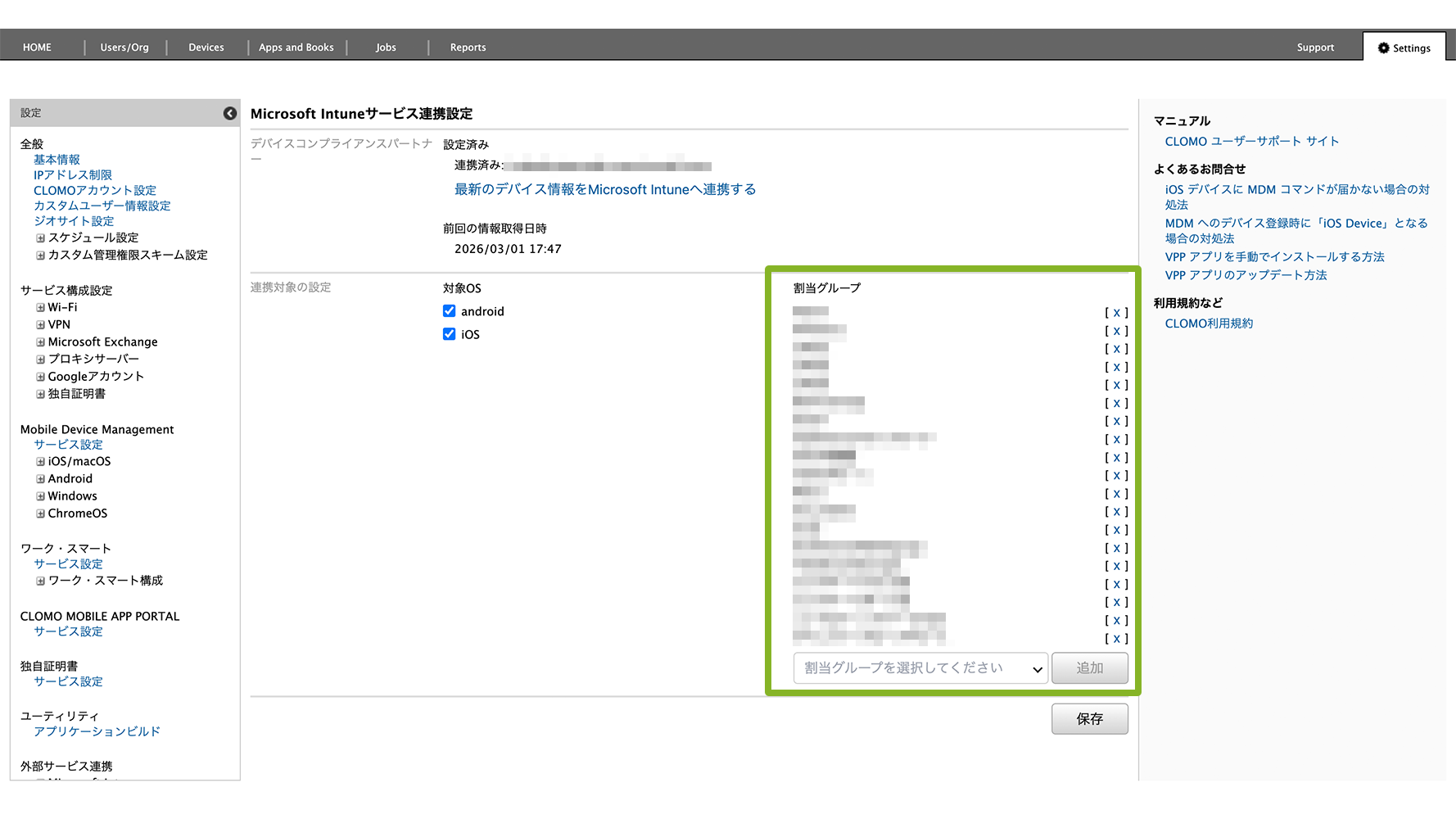Screen dimensions: 1456x819
Task: Expand the VPN tree item
Action: click(40, 325)
